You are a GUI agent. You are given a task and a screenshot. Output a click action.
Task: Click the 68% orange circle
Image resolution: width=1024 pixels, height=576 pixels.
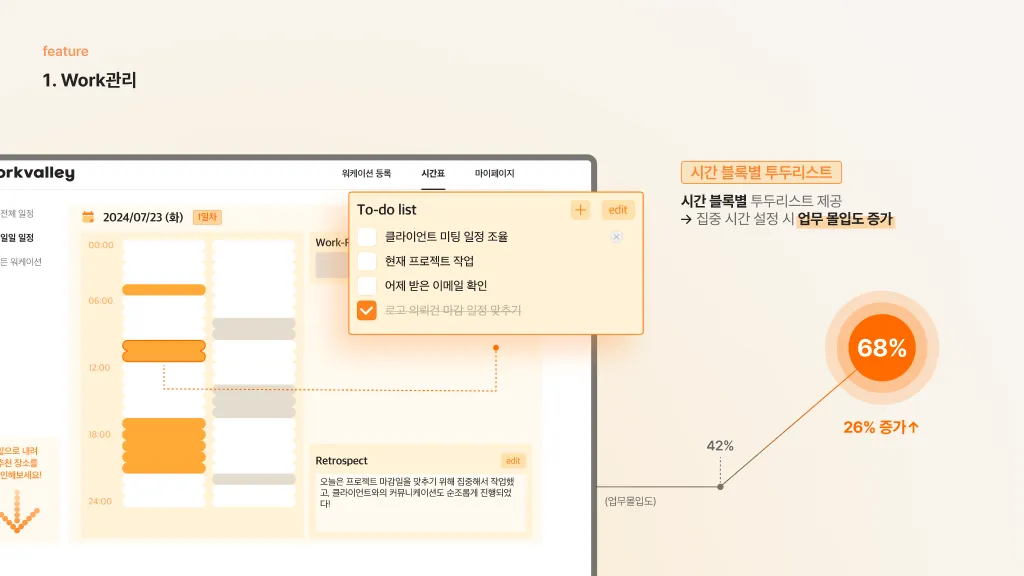[x=882, y=347]
